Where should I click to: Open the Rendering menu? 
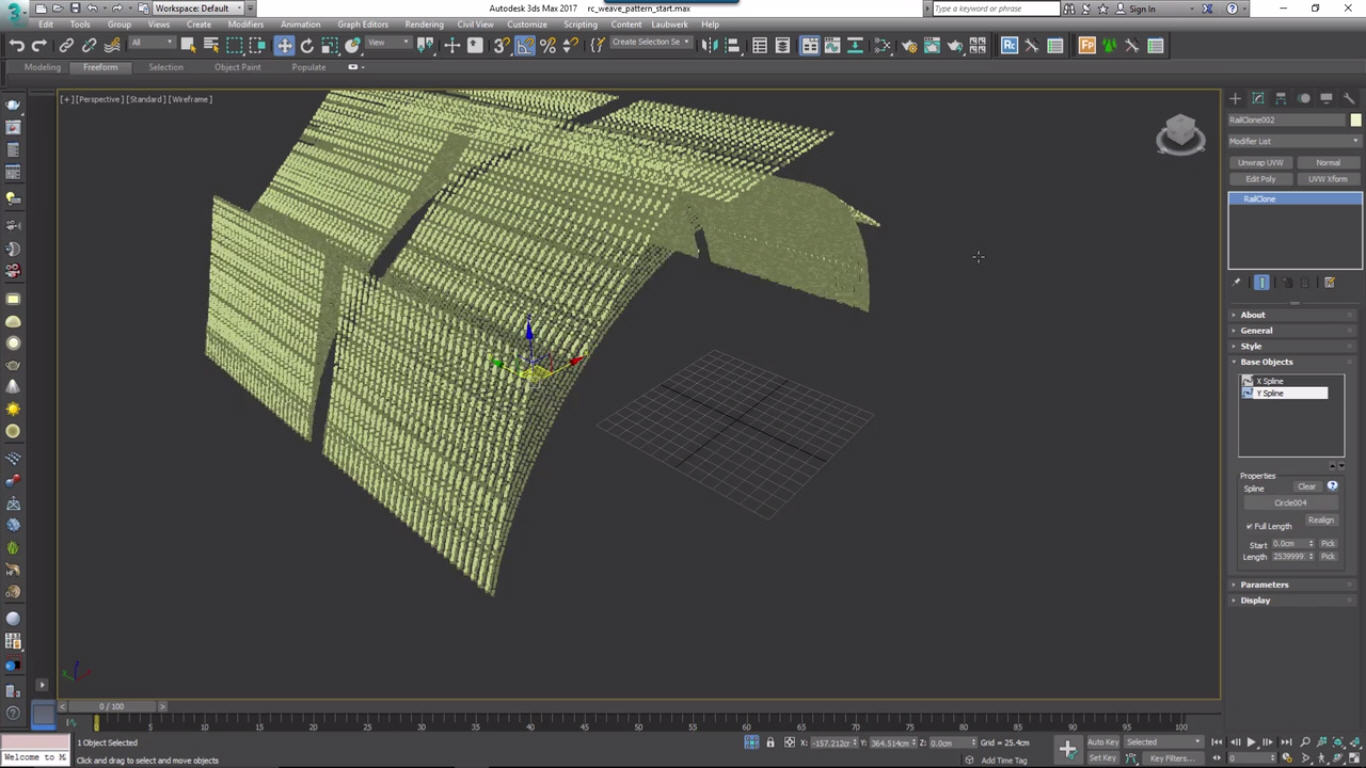coord(423,24)
